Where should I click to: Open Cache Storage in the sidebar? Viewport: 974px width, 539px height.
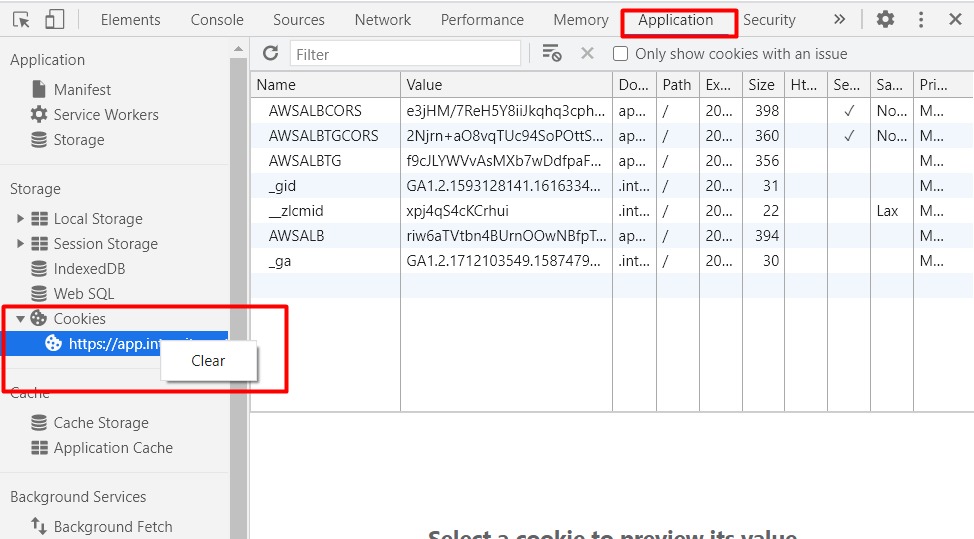100,423
